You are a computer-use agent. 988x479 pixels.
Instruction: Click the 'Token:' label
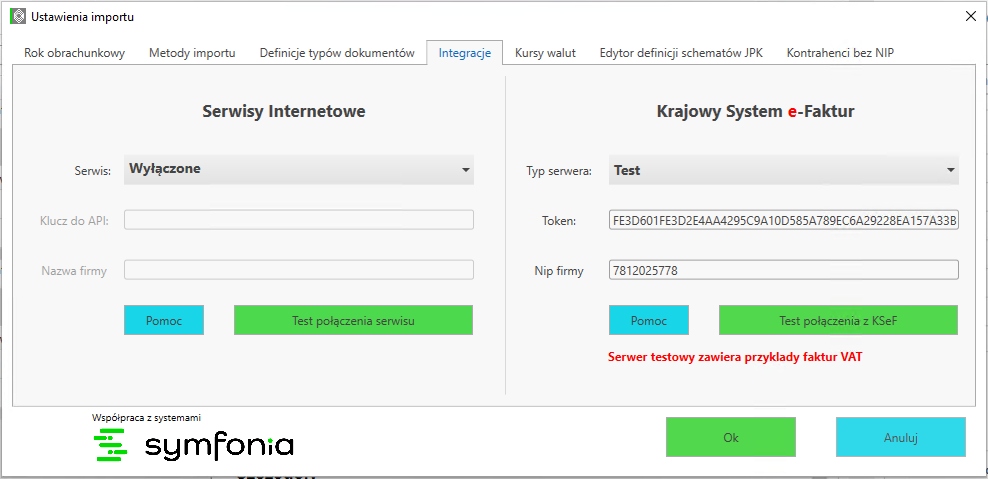pyautogui.click(x=559, y=221)
